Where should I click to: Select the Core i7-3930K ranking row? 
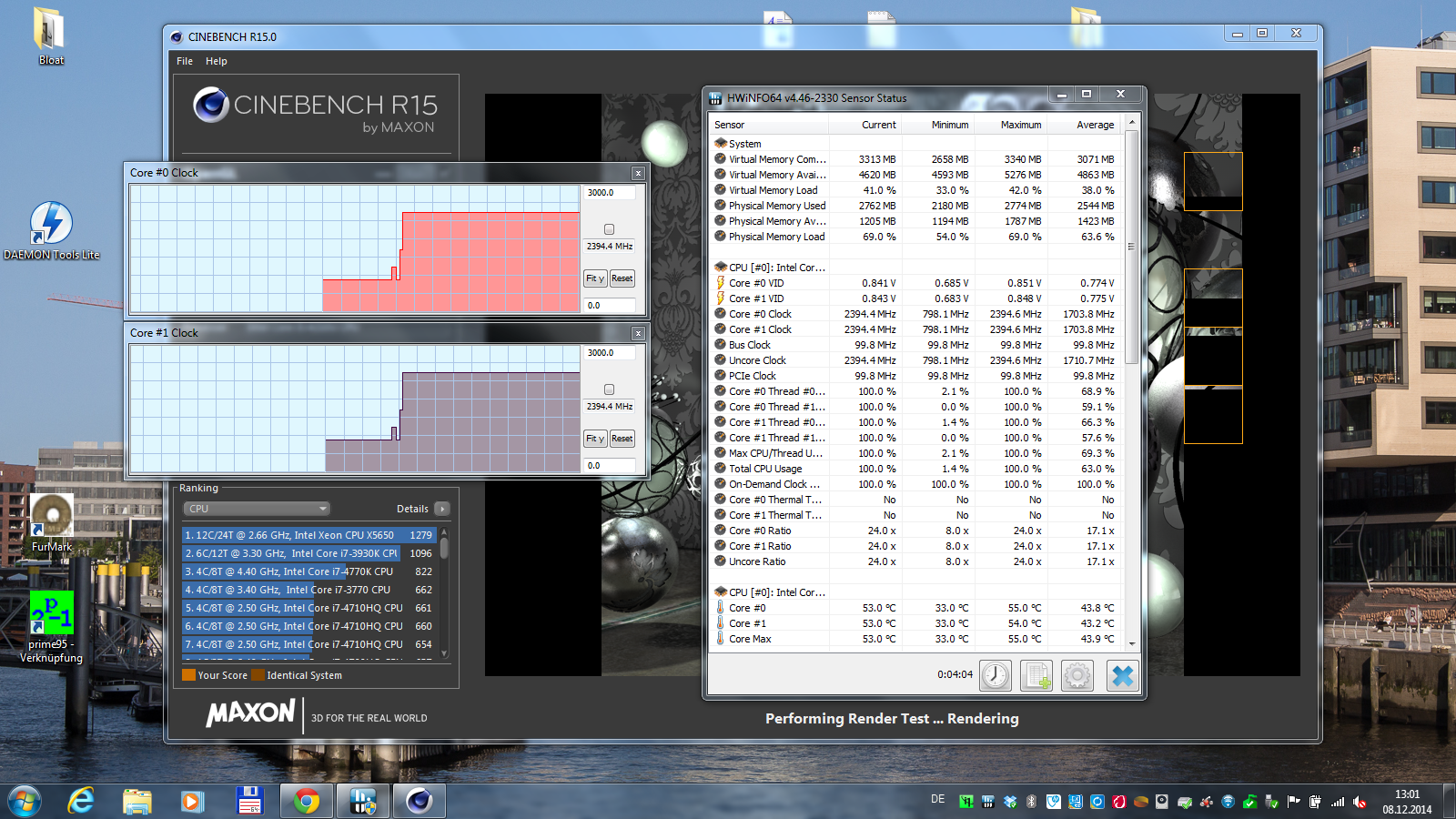[x=309, y=553]
